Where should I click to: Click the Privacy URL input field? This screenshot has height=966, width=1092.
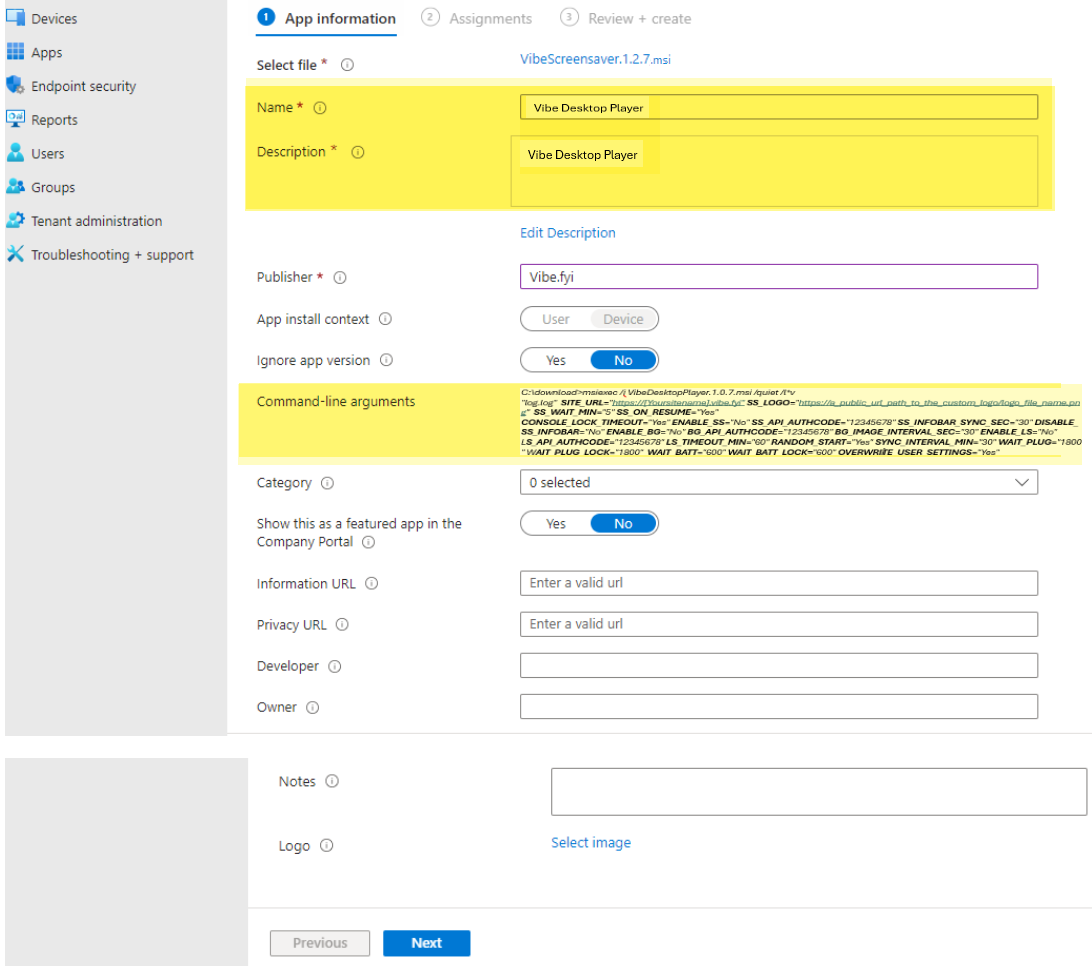click(779, 624)
